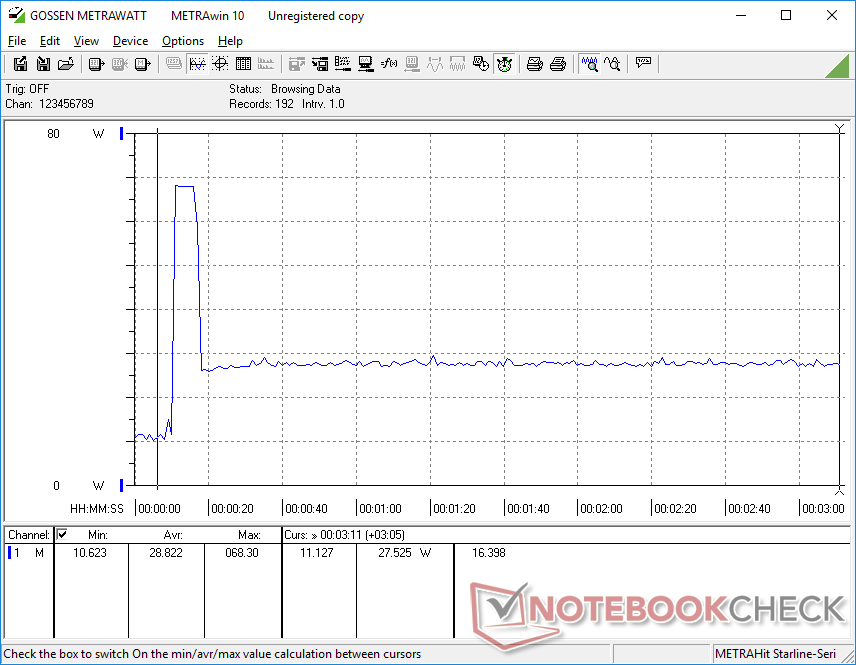Open the f(x) formula function icon
856x665 pixels.
tap(389, 64)
